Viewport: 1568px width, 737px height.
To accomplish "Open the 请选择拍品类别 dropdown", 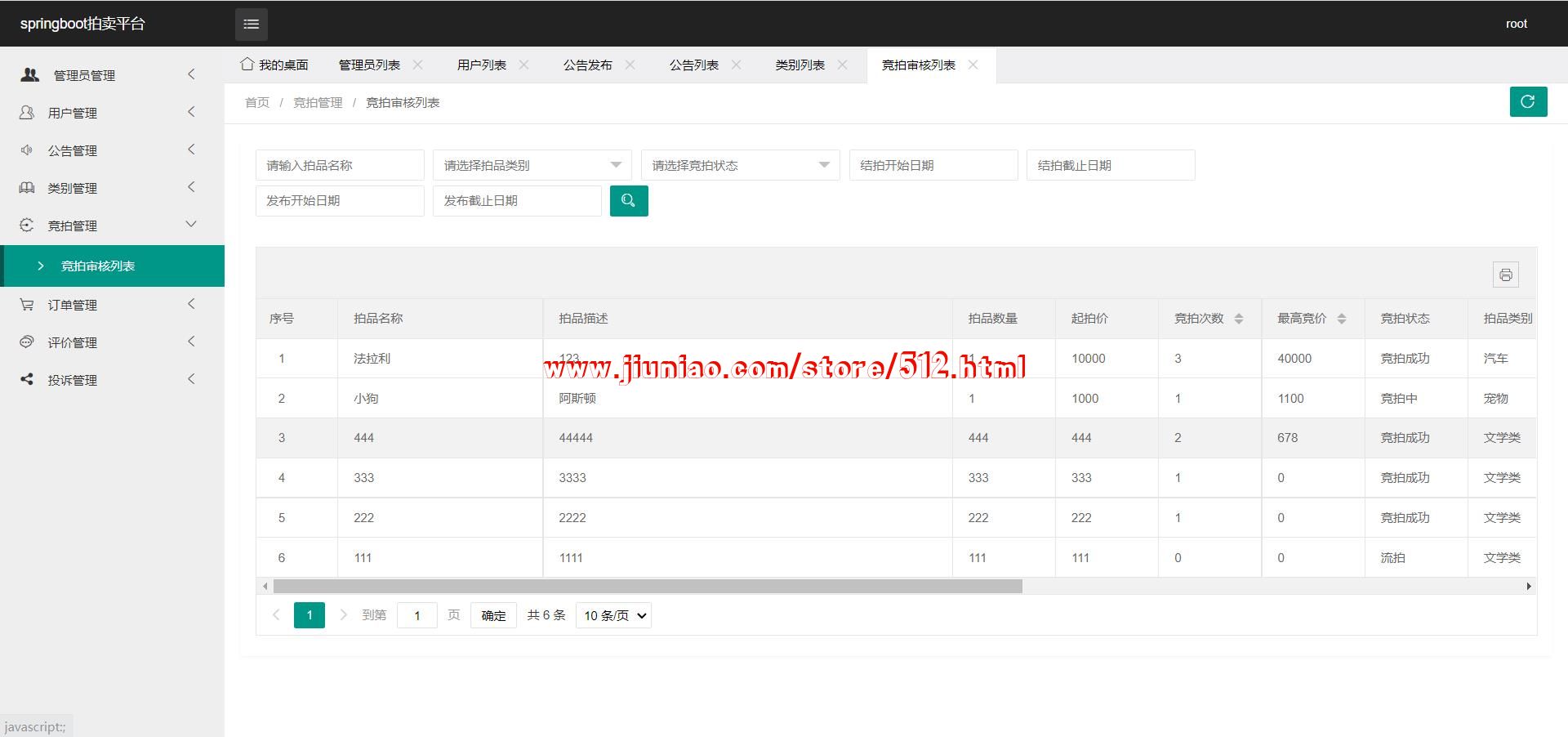I will (x=532, y=165).
